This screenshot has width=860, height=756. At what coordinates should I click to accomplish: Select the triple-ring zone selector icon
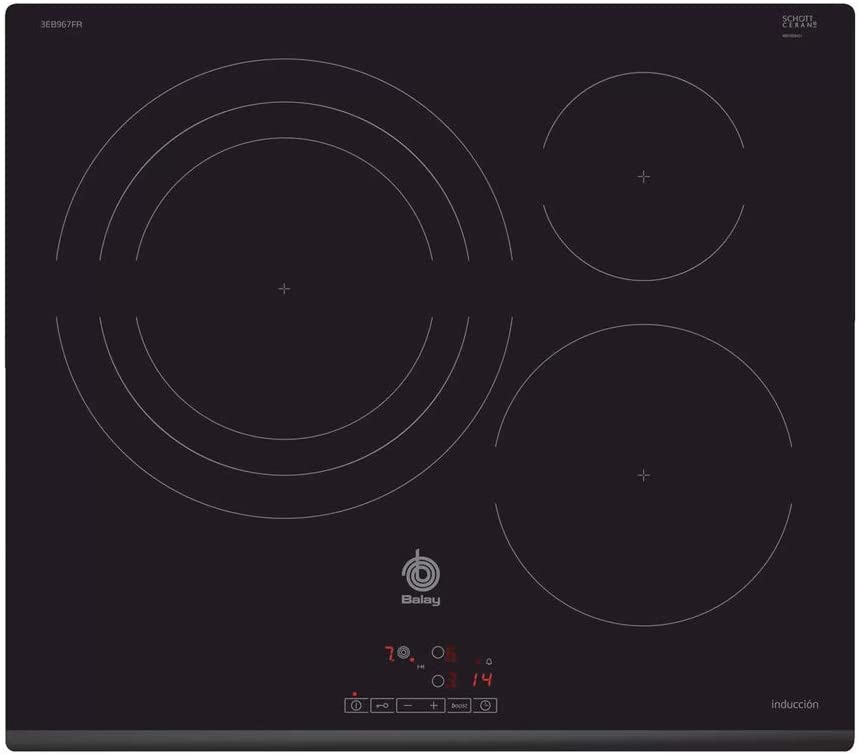click(x=404, y=652)
